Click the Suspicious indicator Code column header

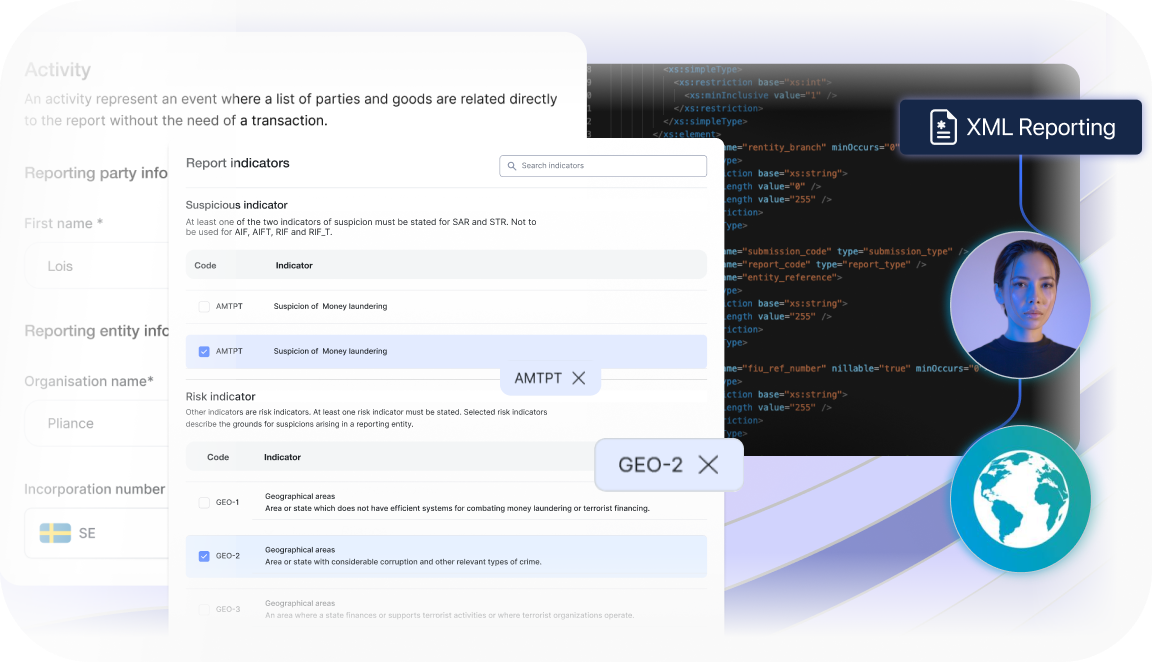tap(205, 265)
